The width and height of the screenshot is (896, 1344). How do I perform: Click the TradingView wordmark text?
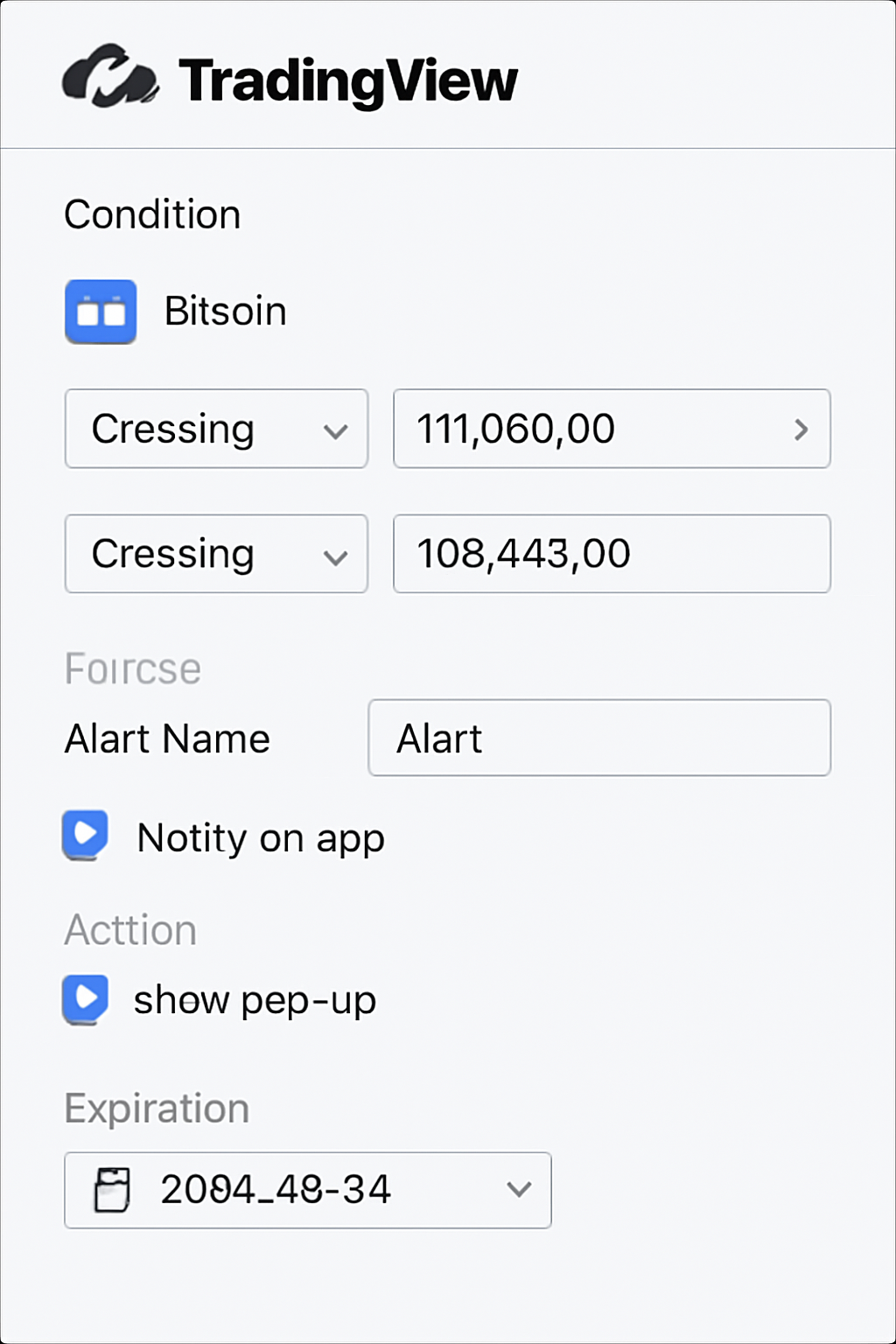pos(348,81)
